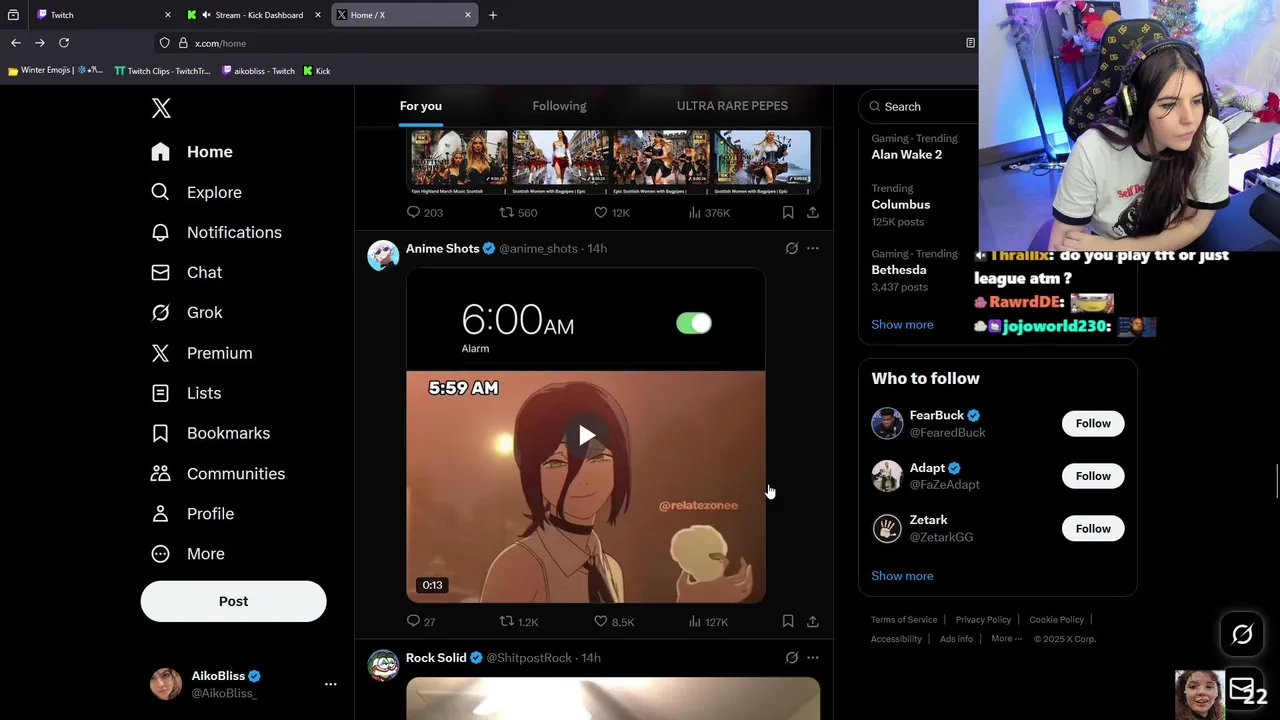Screen dimensions: 1280x720
Task: Open aikobliss - Twitch bookmark
Action: pos(258,71)
